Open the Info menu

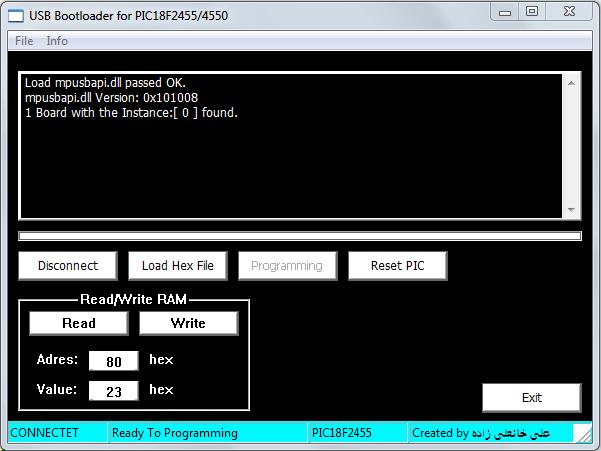(57, 41)
